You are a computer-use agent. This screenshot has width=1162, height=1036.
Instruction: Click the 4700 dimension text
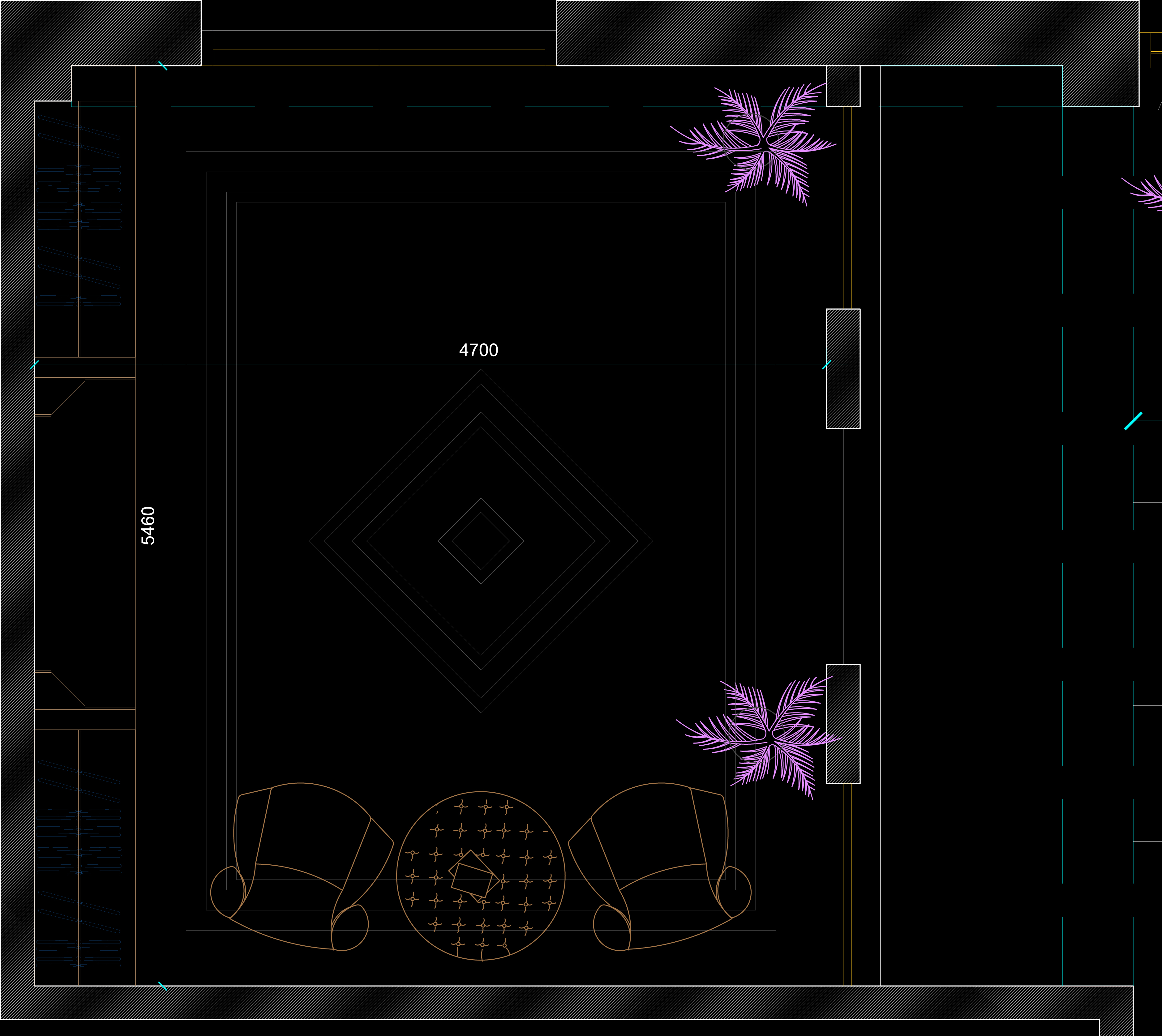[x=478, y=350]
